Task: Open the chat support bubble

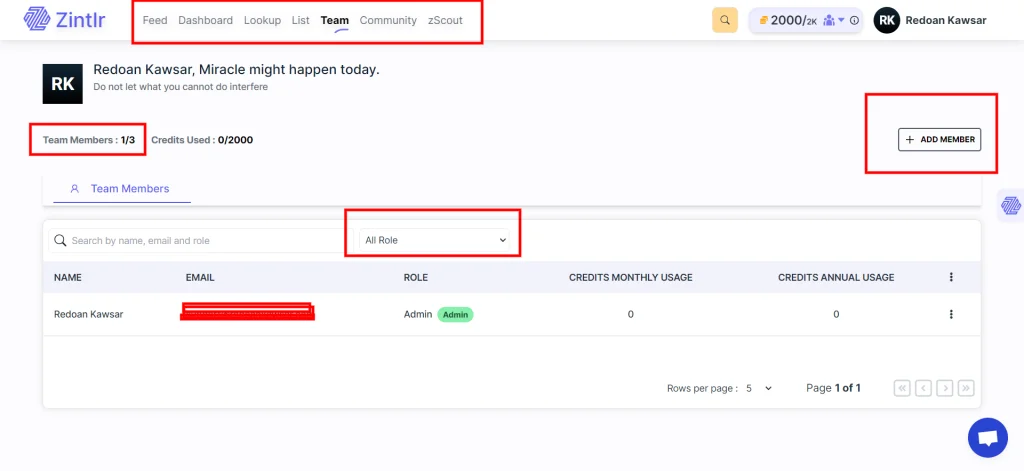Action: (x=987, y=437)
